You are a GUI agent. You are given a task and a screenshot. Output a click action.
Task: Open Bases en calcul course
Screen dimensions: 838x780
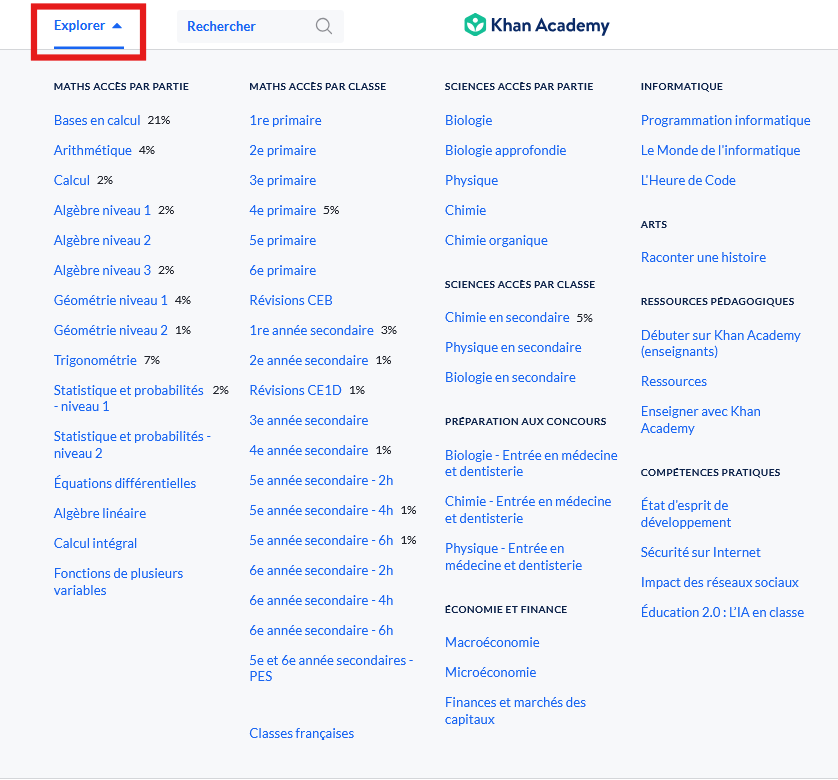[x=97, y=120]
